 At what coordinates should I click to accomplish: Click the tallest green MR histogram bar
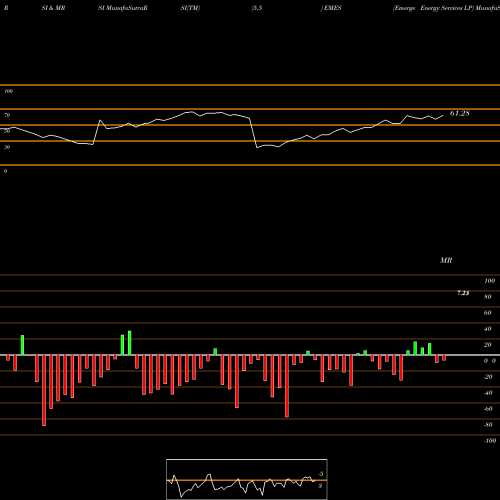(130, 343)
